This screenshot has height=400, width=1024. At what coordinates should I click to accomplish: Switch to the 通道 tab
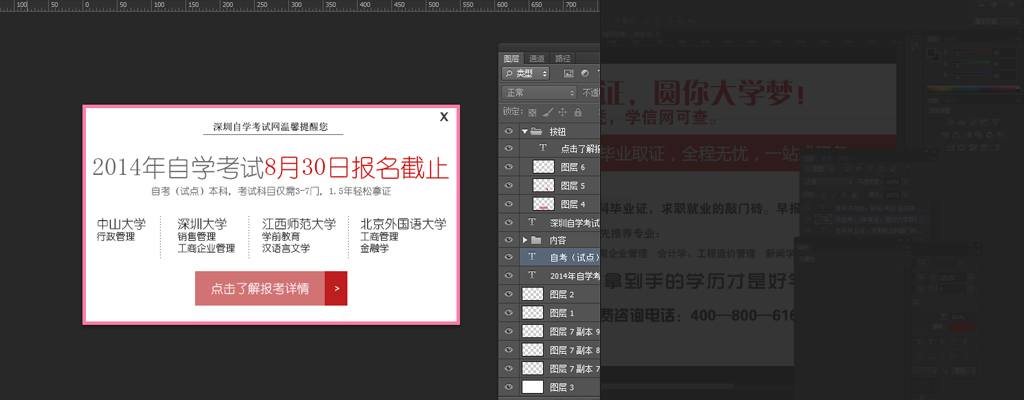pyautogui.click(x=537, y=58)
